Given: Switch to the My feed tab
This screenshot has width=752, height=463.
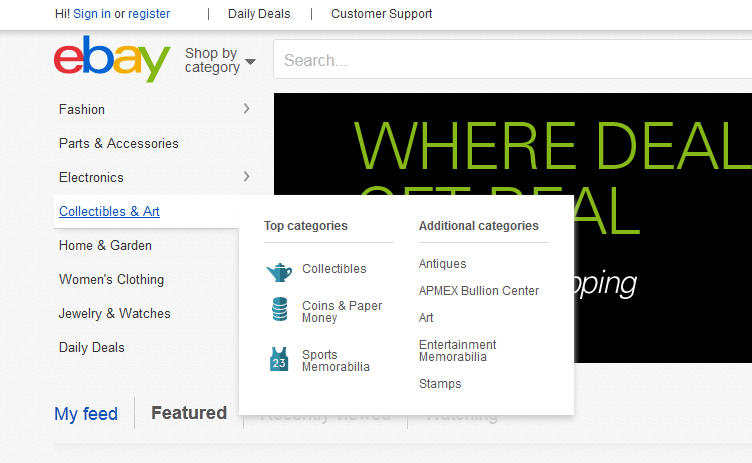Looking at the screenshot, I should 86,414.
